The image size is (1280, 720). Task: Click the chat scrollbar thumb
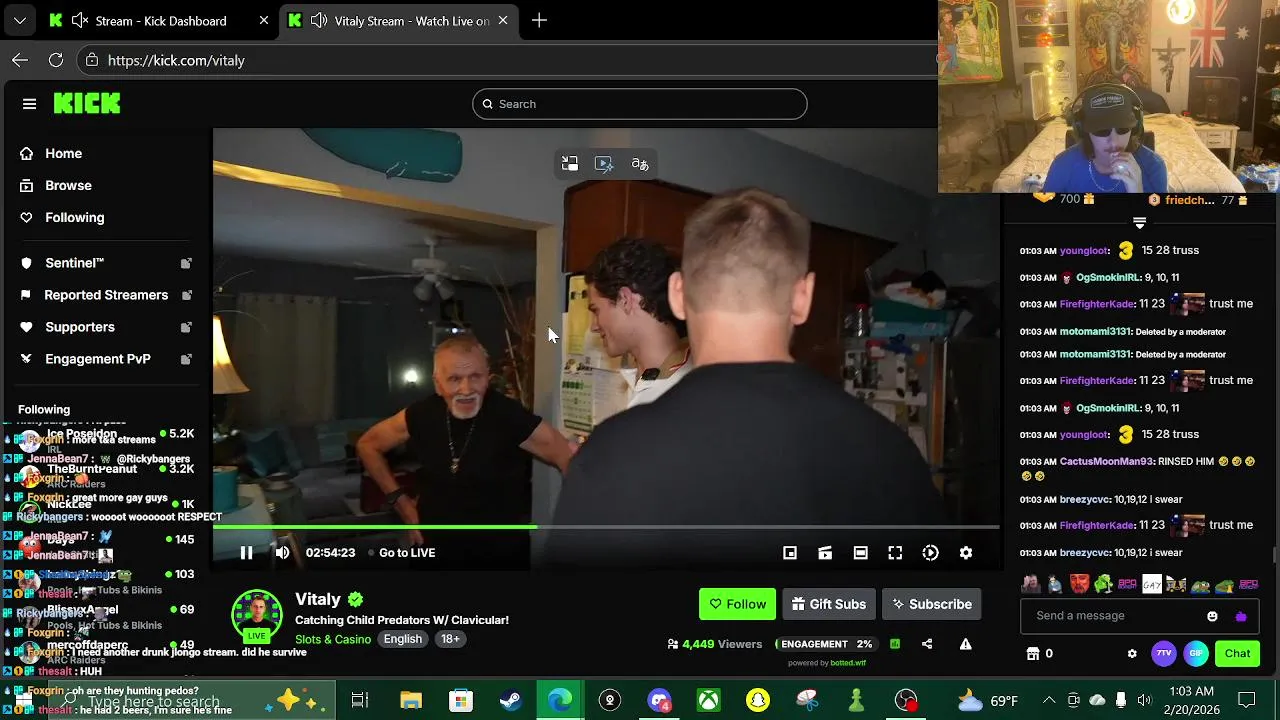click(1274, 555)
